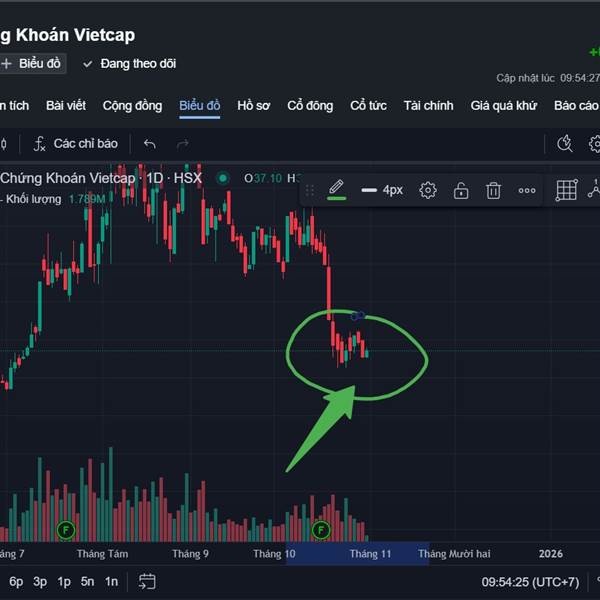Click the first F marker on chart

click(x=67, y=529)
